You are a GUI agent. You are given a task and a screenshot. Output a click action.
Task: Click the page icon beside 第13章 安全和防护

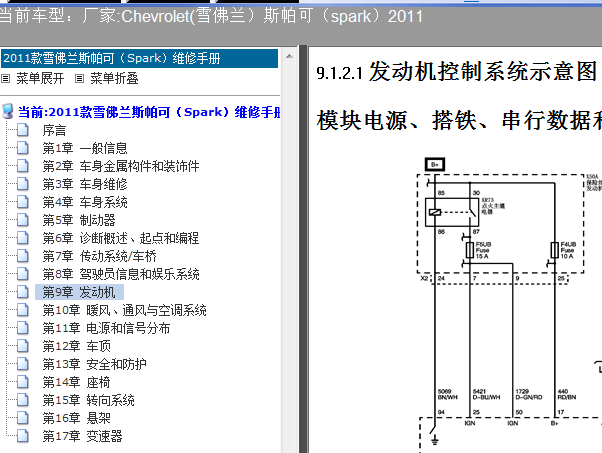point(23,364)
